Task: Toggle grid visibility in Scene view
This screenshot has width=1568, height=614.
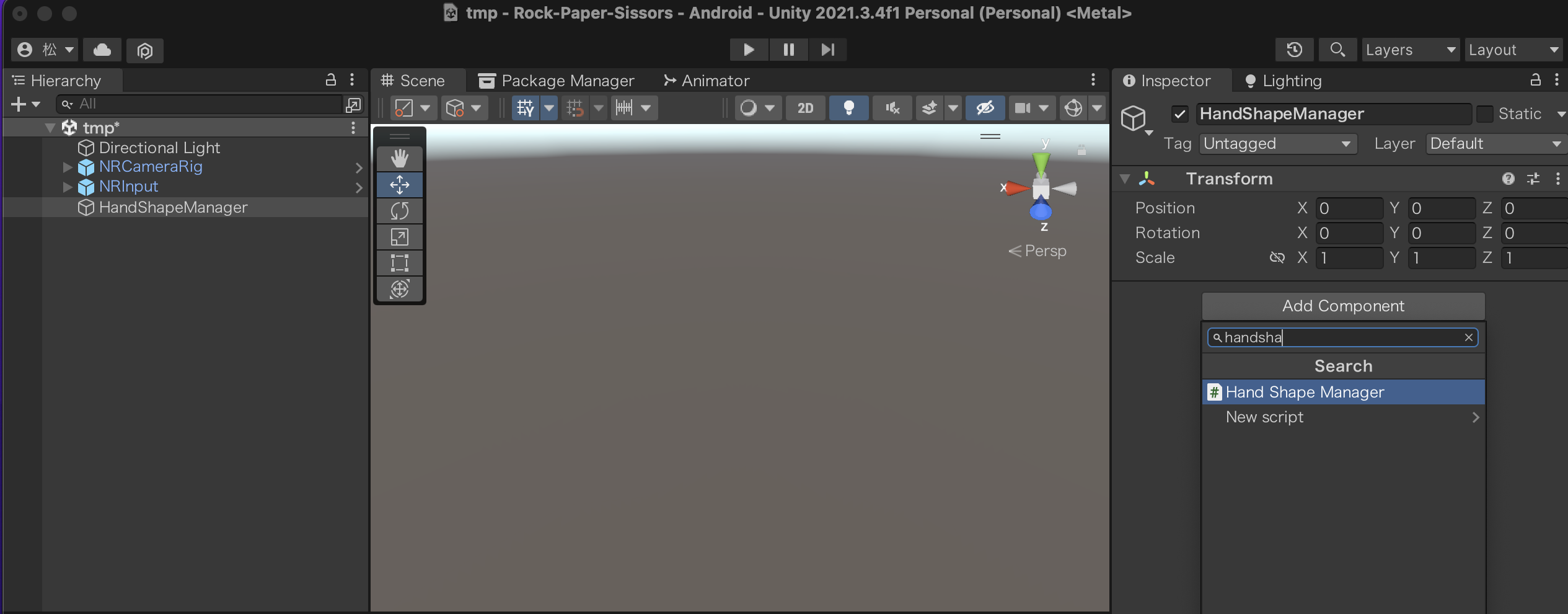Action: 526,108
